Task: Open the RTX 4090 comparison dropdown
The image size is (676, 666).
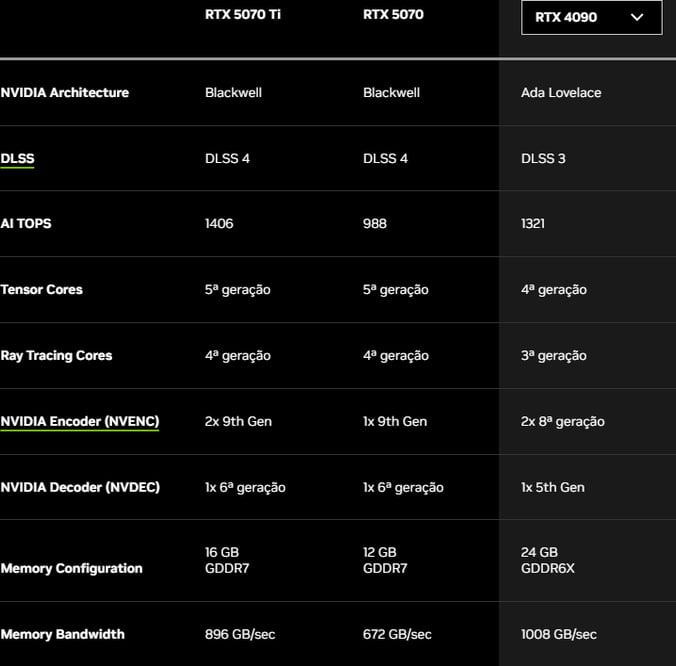Action: click(x=592, y=17)
